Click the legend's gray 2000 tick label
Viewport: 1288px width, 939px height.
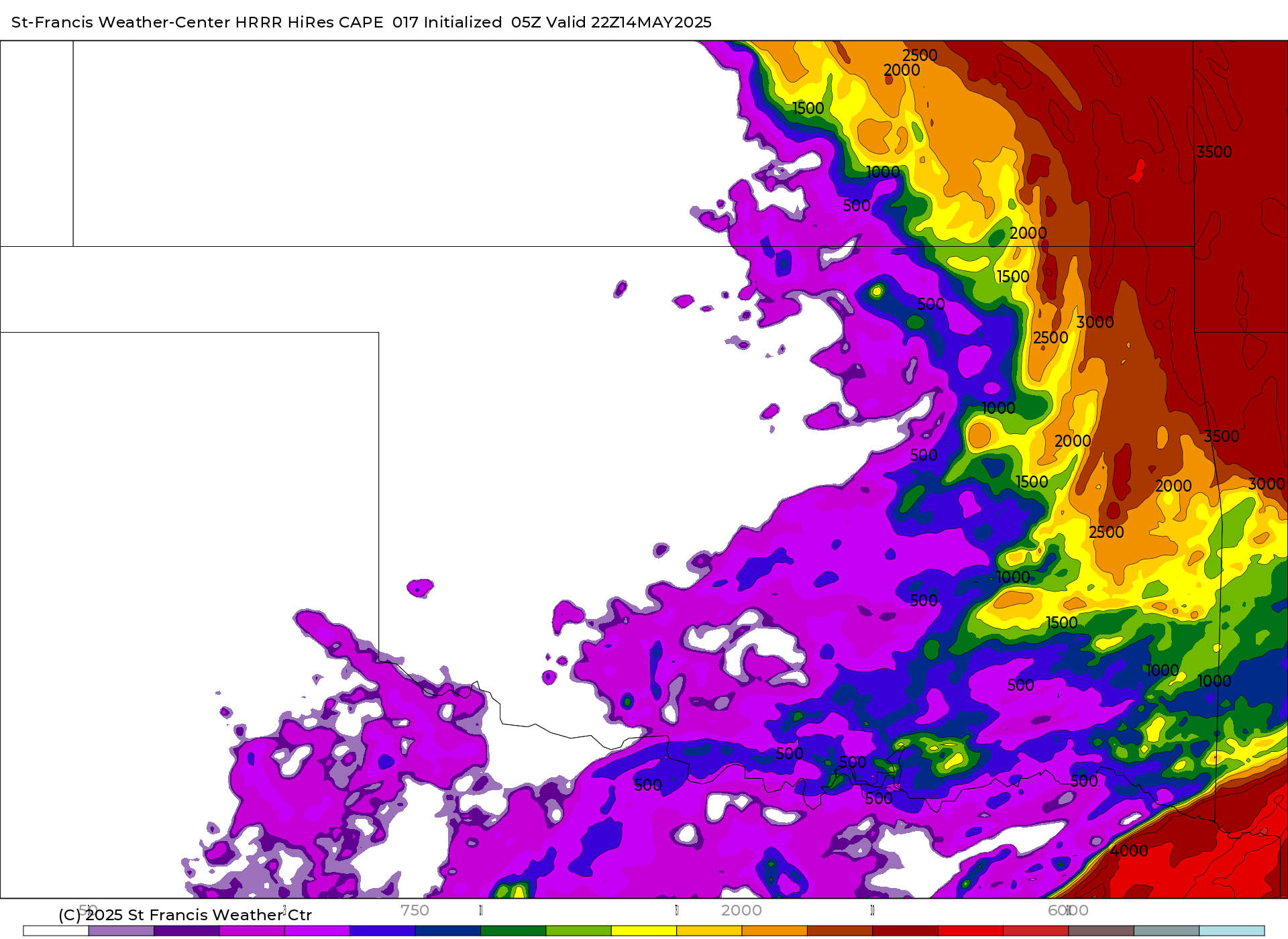(741, 910)
